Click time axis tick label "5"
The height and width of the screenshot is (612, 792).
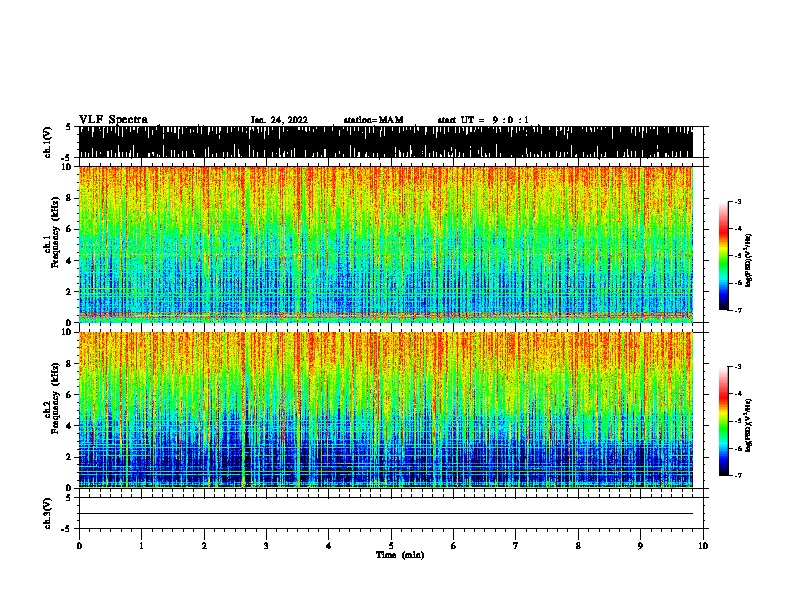coord(391,546)
